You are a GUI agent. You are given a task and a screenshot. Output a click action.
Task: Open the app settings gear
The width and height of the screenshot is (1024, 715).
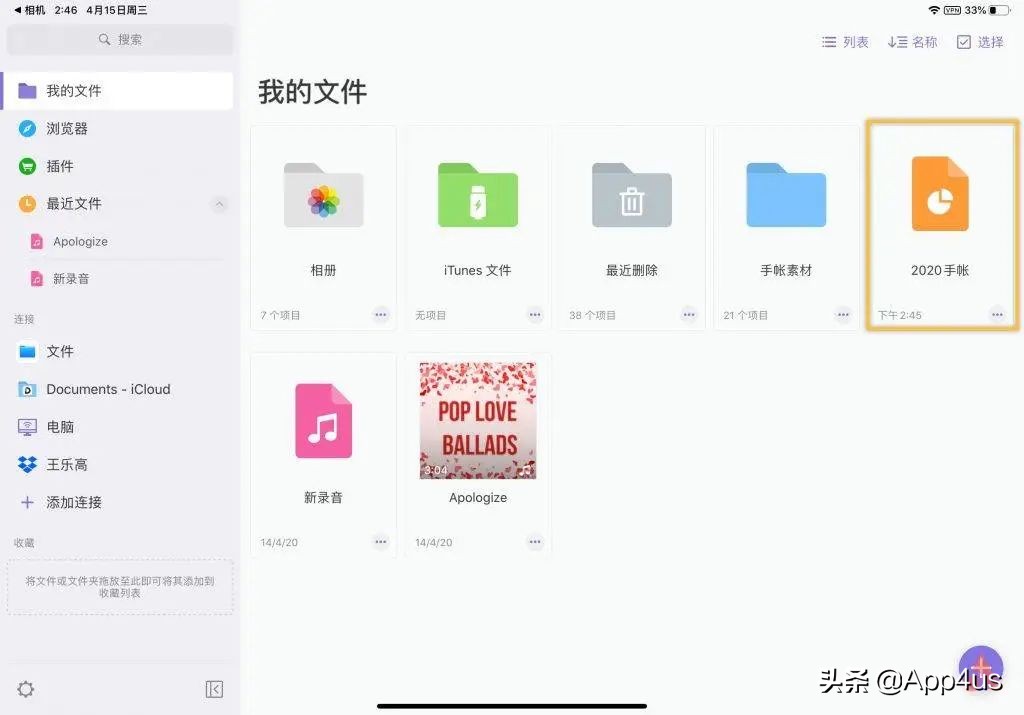coord(25,689)
